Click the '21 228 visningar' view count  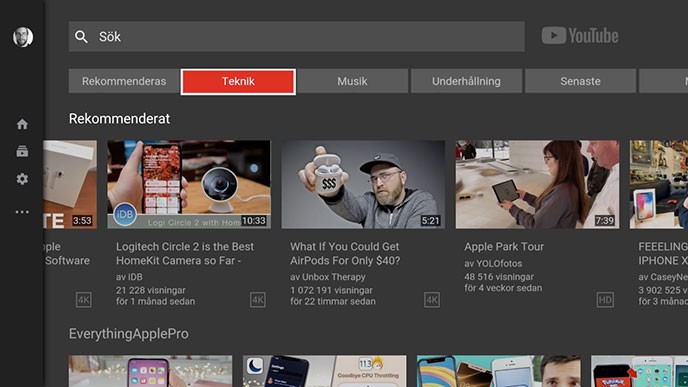coord(150,290)
